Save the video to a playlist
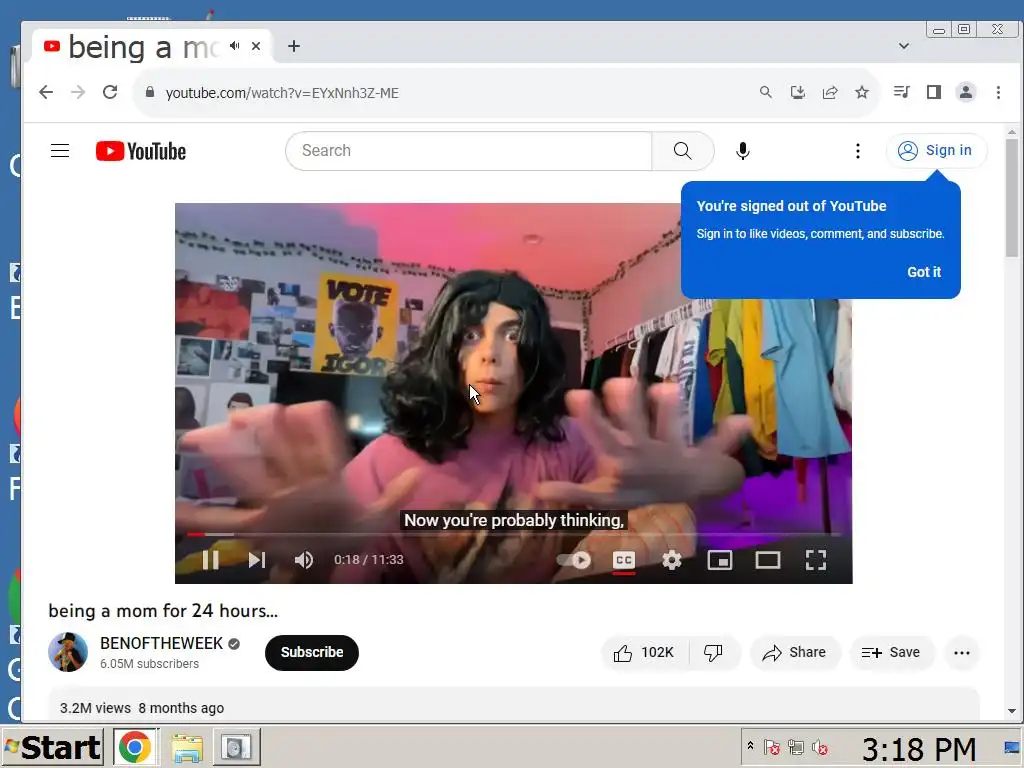The height and width of the screenshot is (768, 1024). point(891,652)
